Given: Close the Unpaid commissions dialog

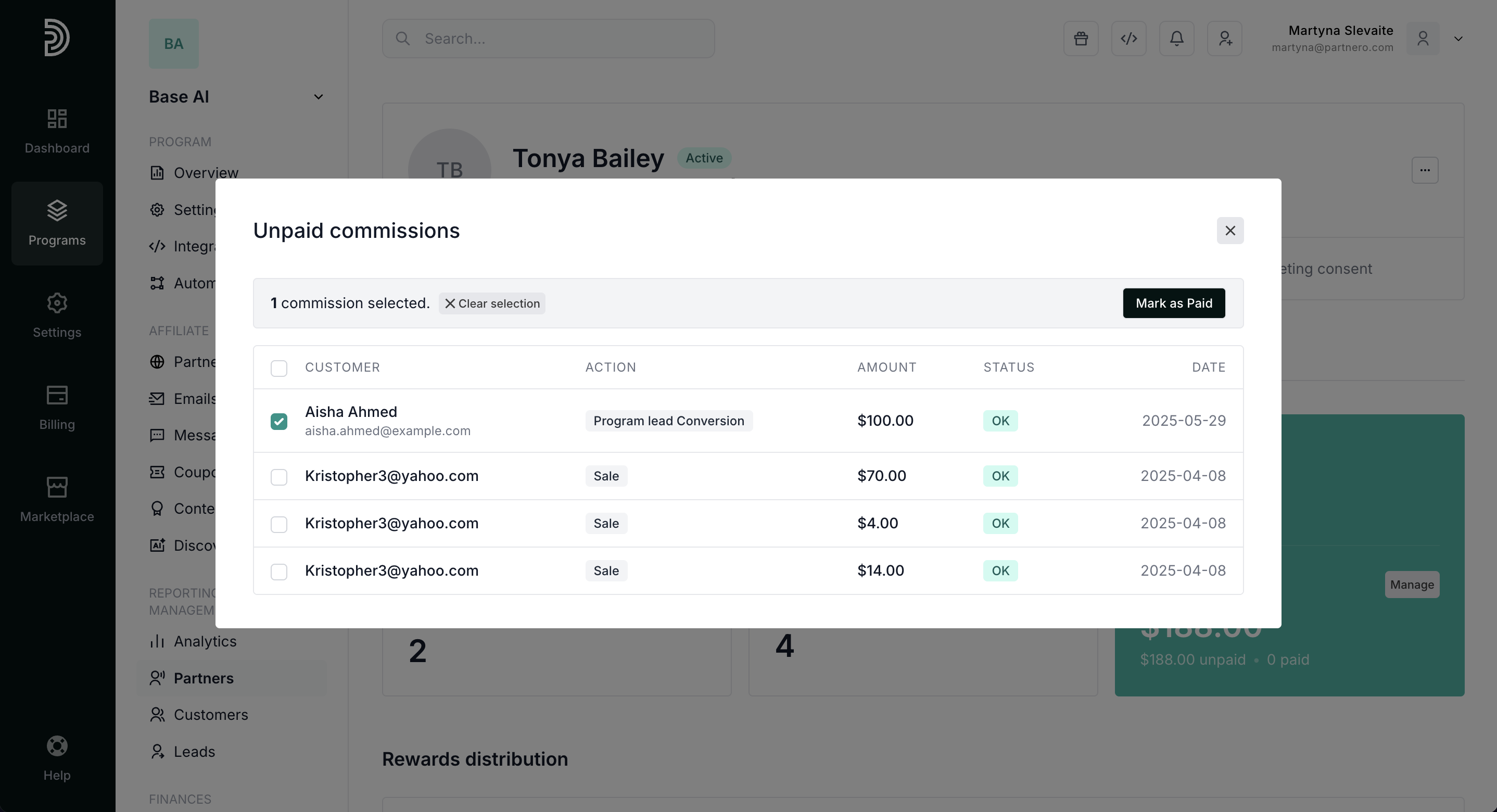Looking at the screenshot, I should (1229, 231).
